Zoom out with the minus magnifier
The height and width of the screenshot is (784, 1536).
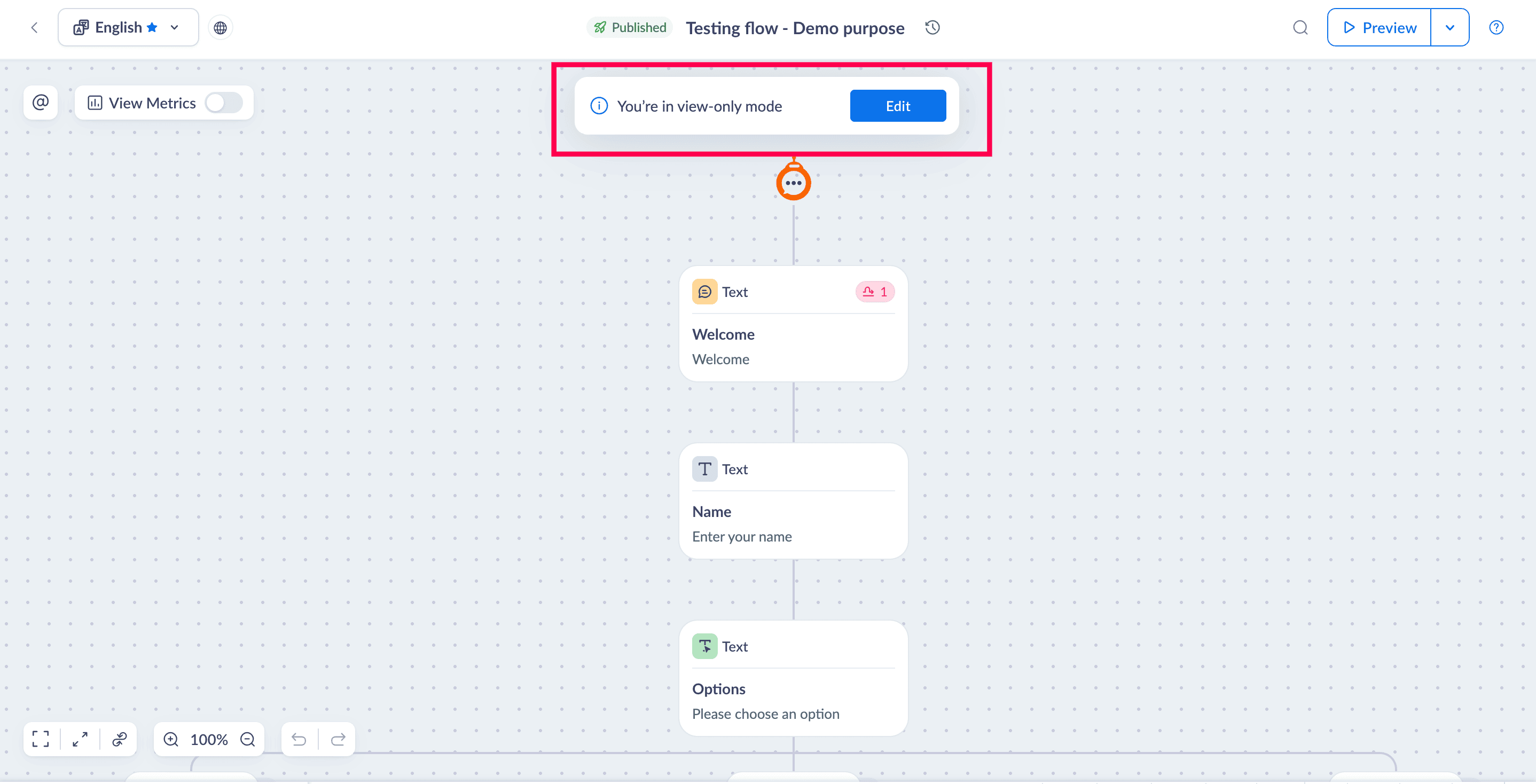[247, 739]
